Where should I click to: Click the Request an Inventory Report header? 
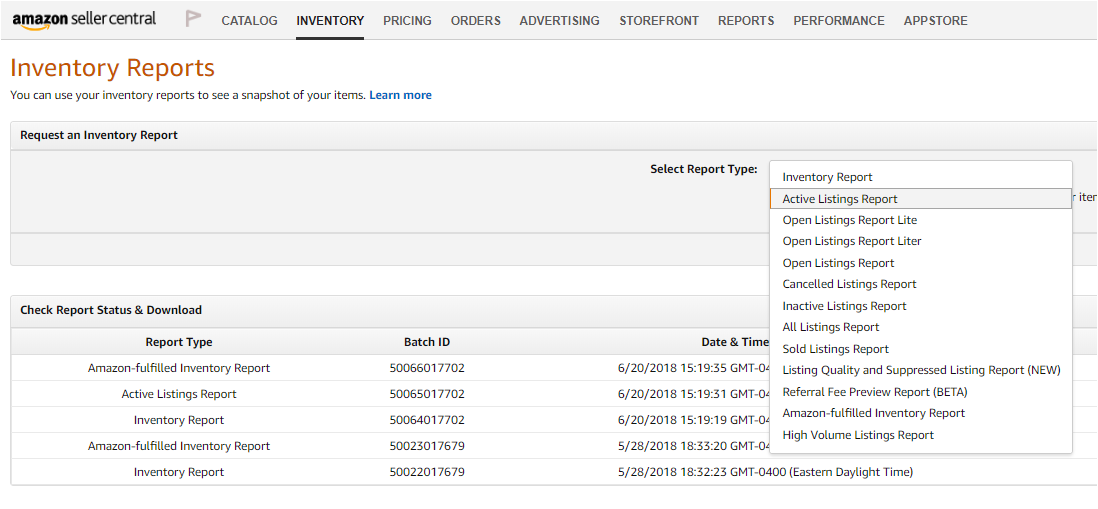[99, 135]
